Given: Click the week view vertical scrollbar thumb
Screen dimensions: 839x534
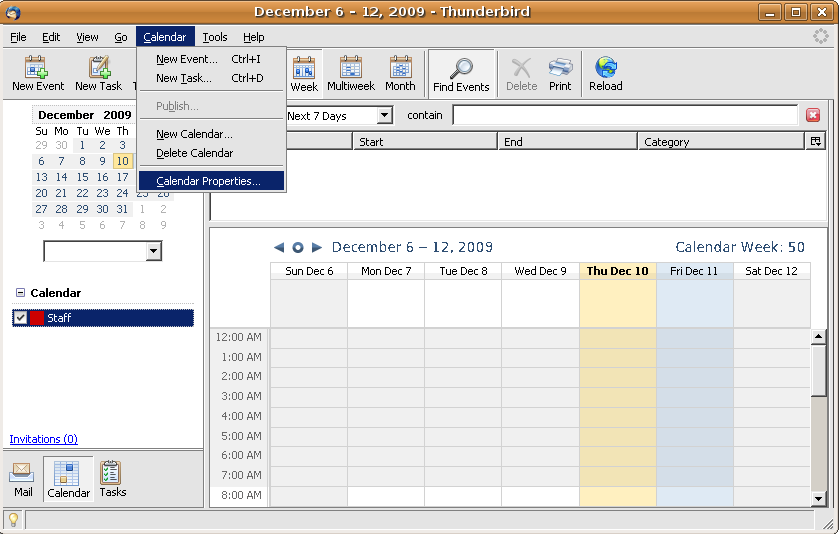Looking at the screenshot, I should click(x=818, y=370).
